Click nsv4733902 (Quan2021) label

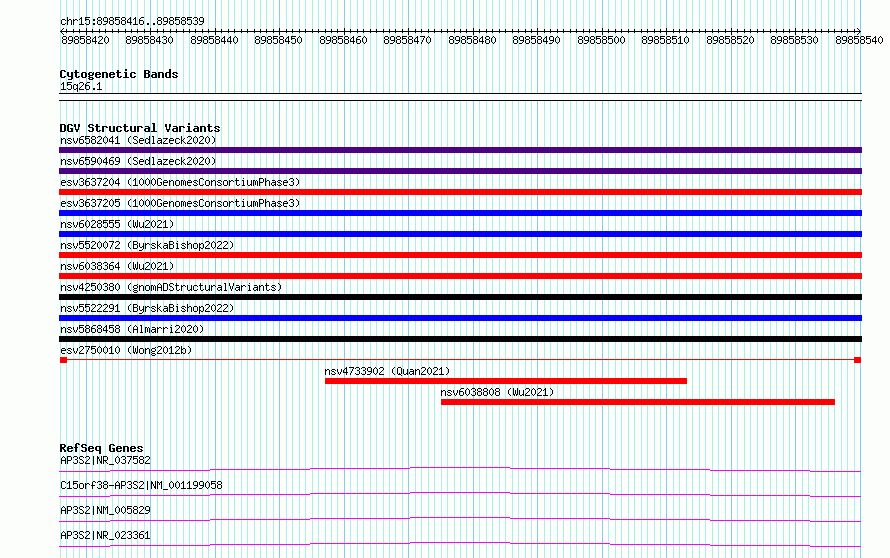pyautogui.click(x=387, y=371)
